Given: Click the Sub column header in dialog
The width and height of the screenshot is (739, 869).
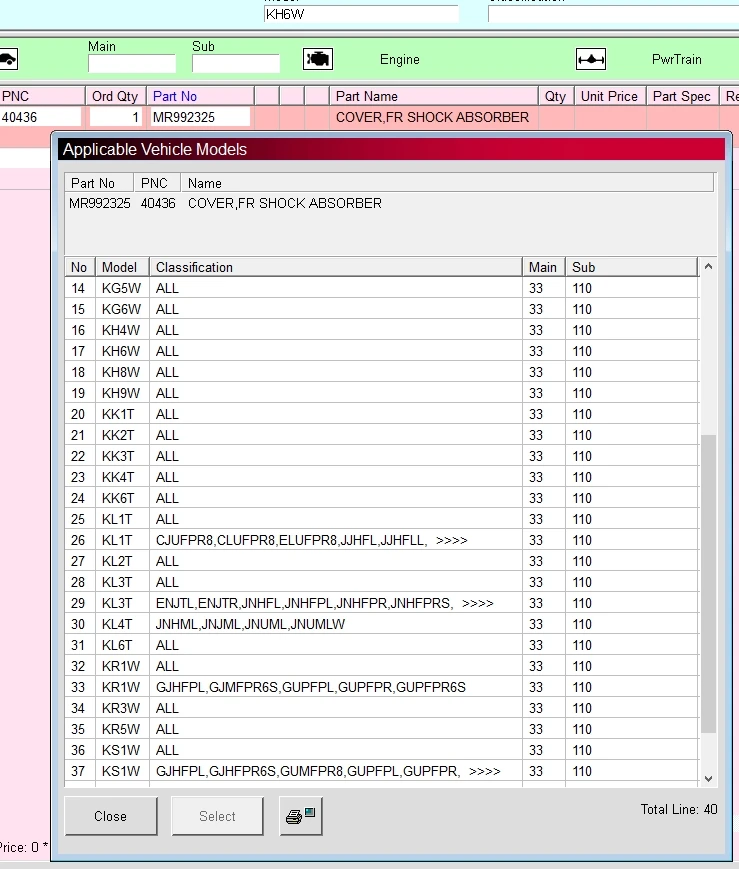Looking at the screenshot, I should click(x=631, y=267).
